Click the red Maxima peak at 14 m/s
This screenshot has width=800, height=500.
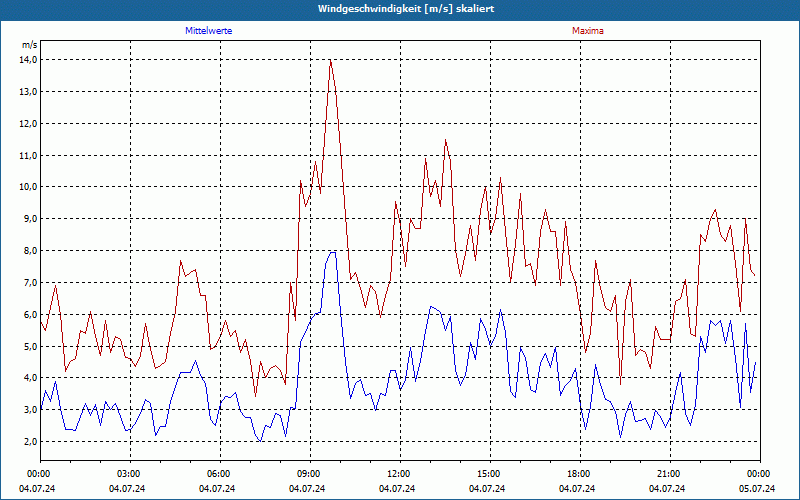pyautogui.click(x=331, y=60)
